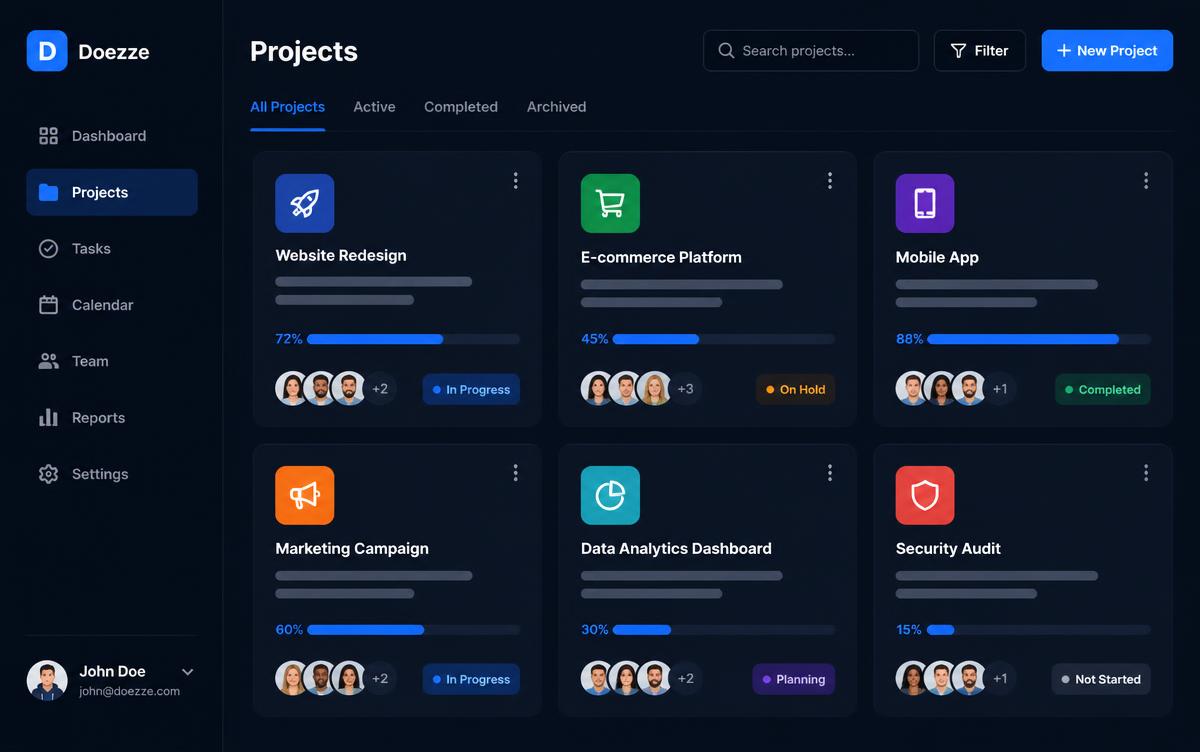1200x752 pixels.
Task: Focus the Search projects field
Action: [811, 51]
